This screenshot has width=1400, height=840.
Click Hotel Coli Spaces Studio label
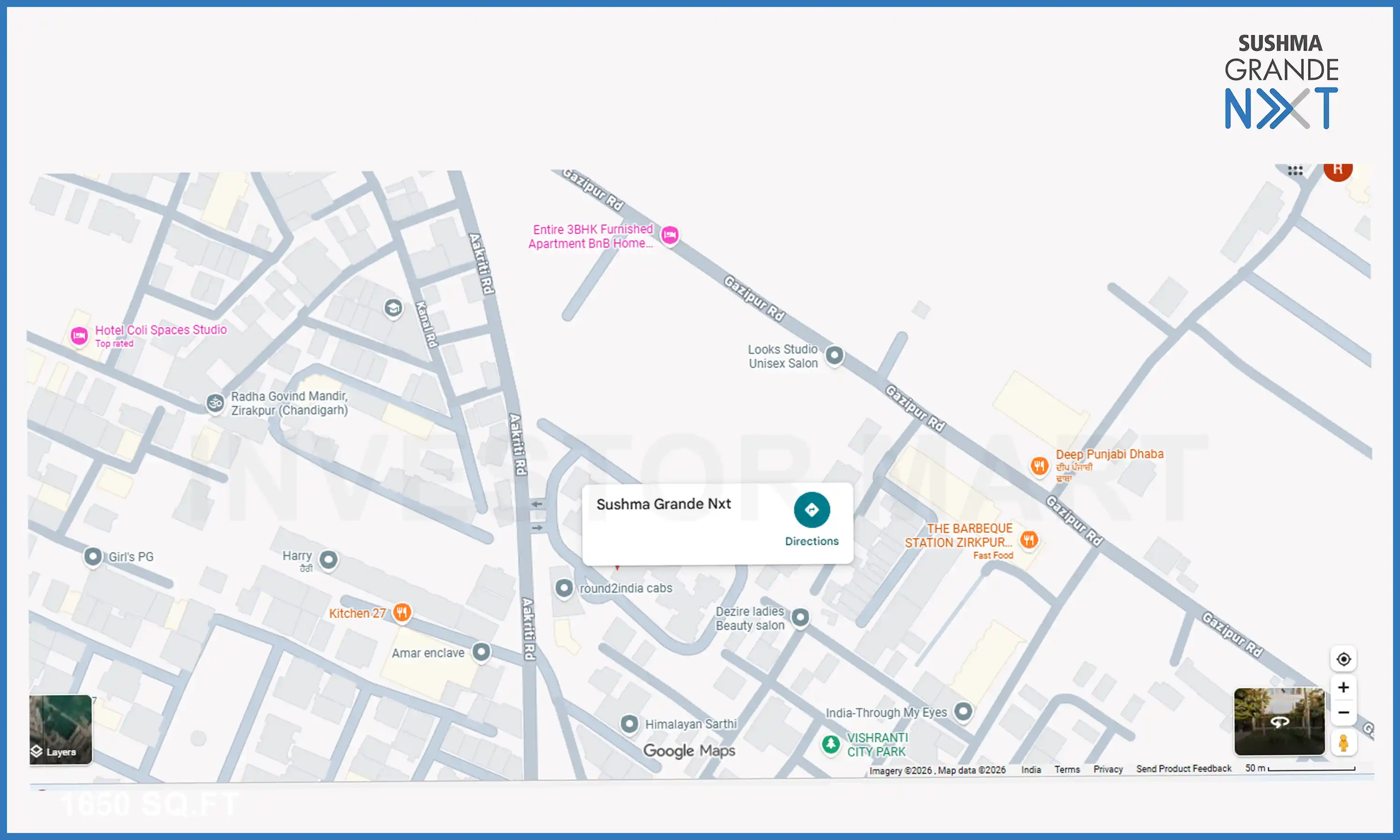pos(161,330)
